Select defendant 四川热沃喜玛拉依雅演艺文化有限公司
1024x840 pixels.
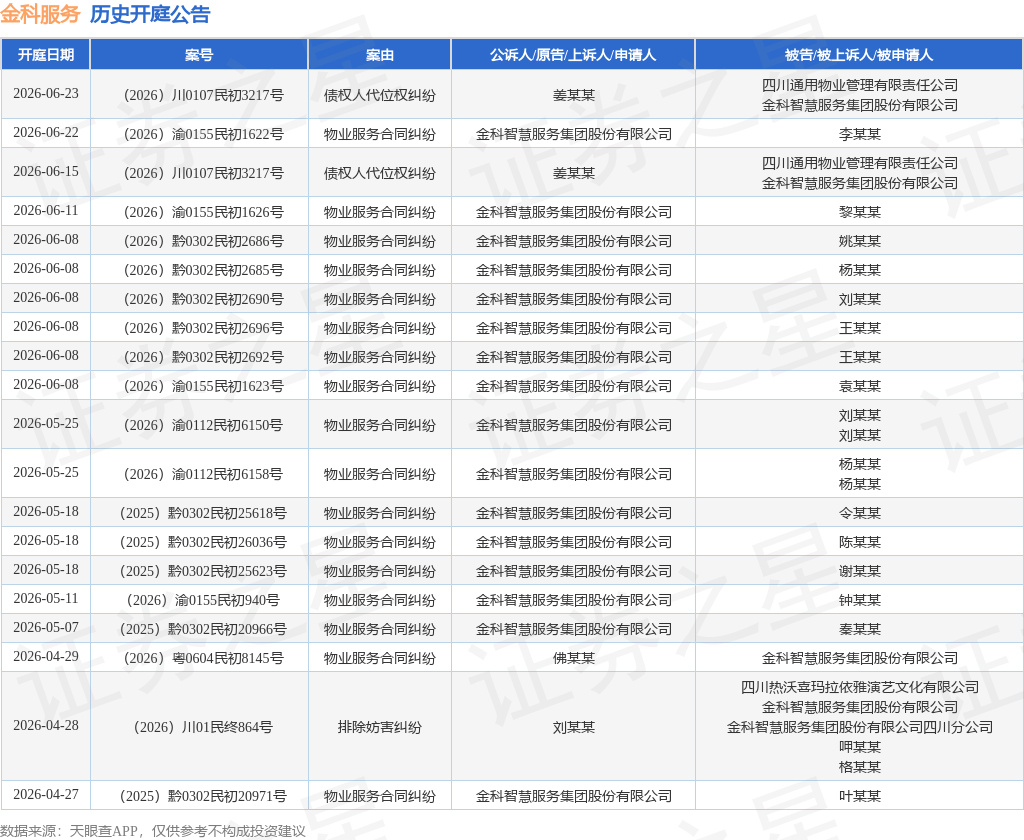[859, 687]
